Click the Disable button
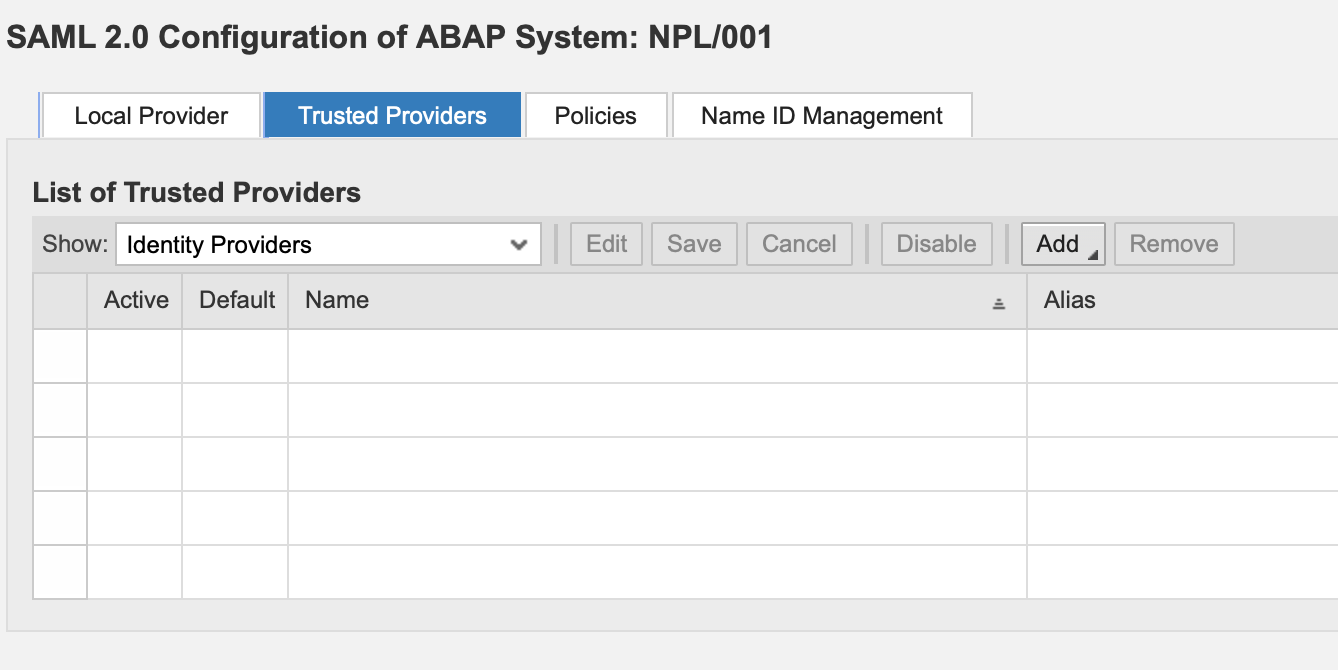 point(936,244)
